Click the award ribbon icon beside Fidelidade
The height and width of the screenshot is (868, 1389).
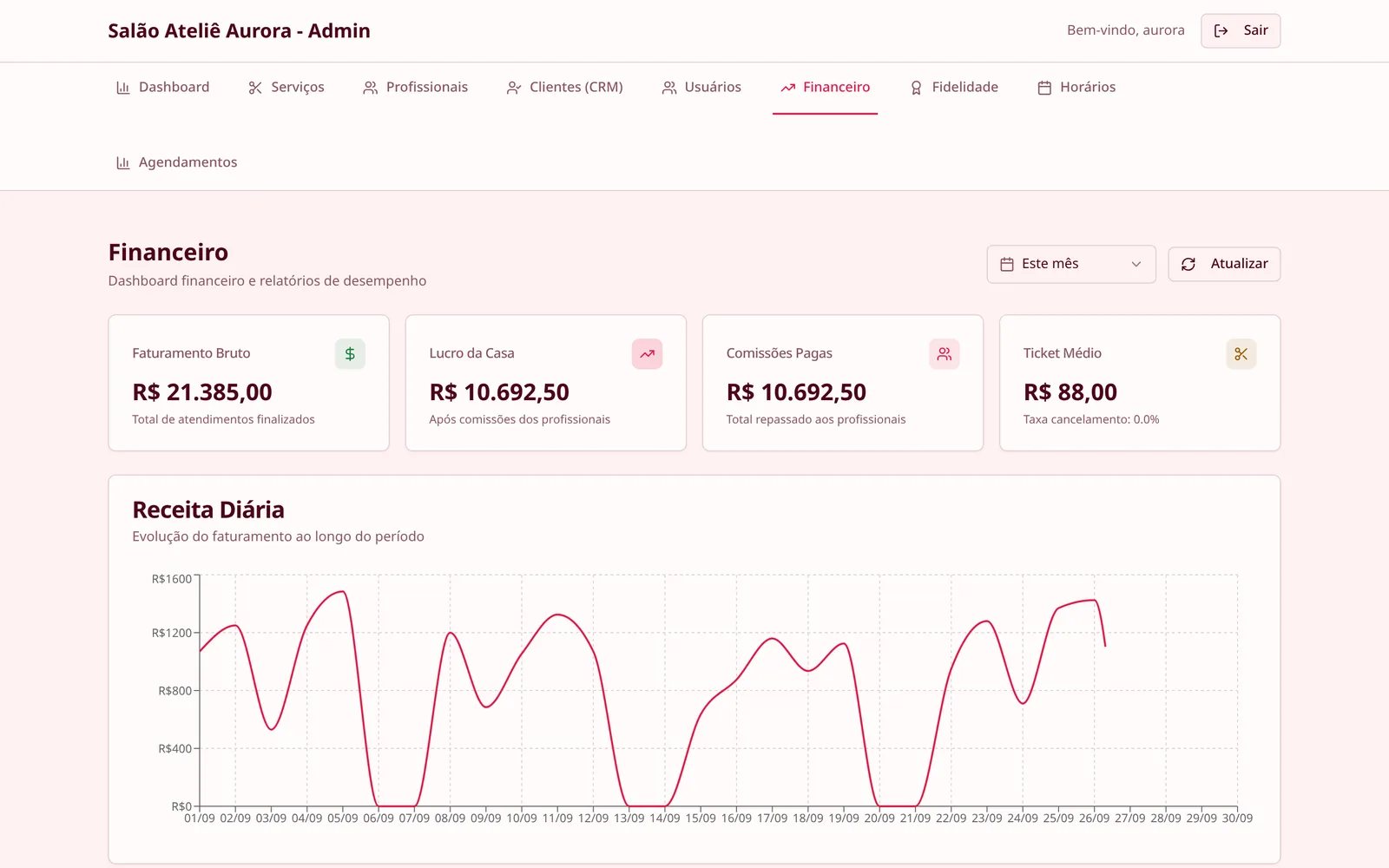click(916, 88)
